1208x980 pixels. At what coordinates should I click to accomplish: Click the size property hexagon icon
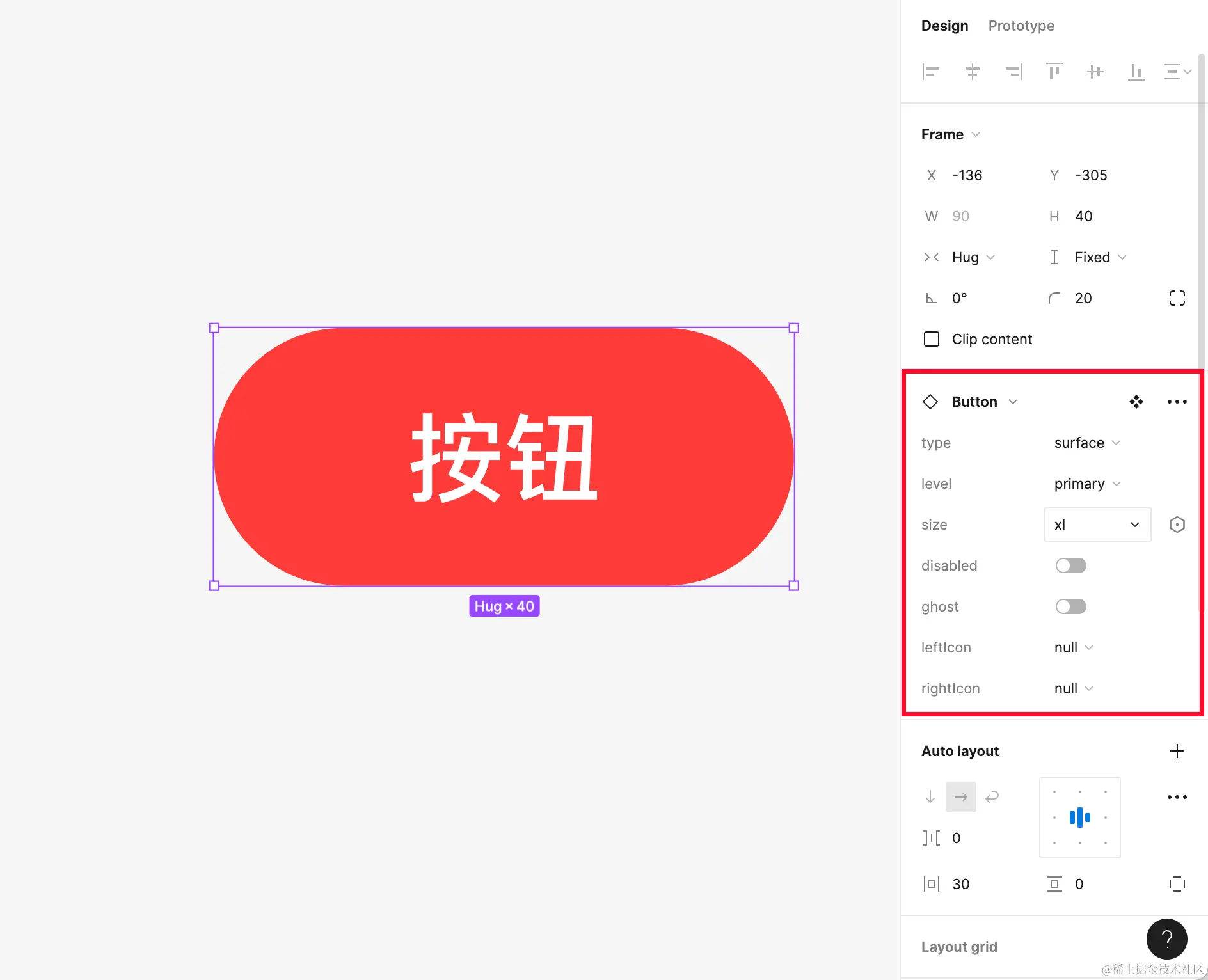[1177, 525]
